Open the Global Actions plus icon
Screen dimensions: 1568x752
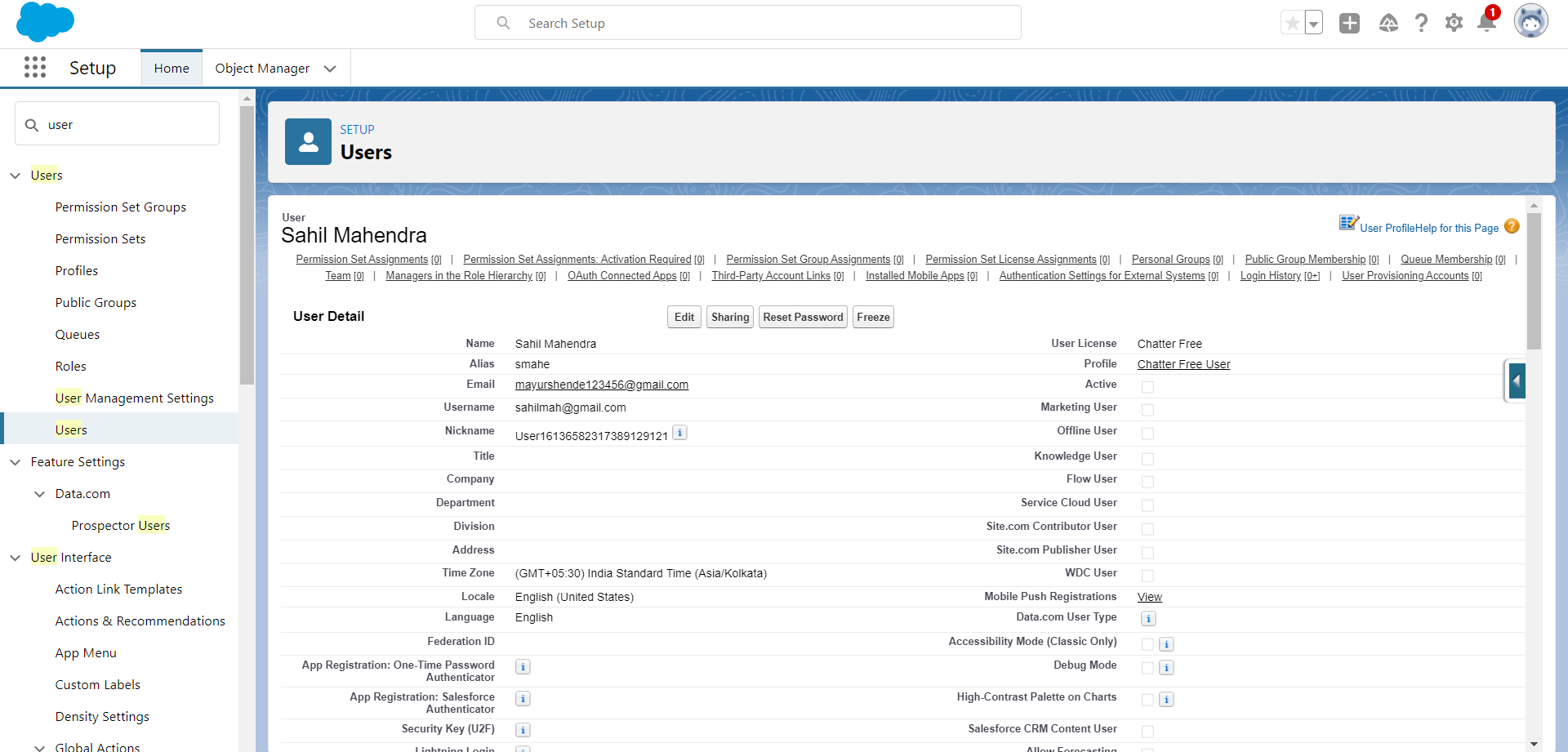coord(1349,23)
